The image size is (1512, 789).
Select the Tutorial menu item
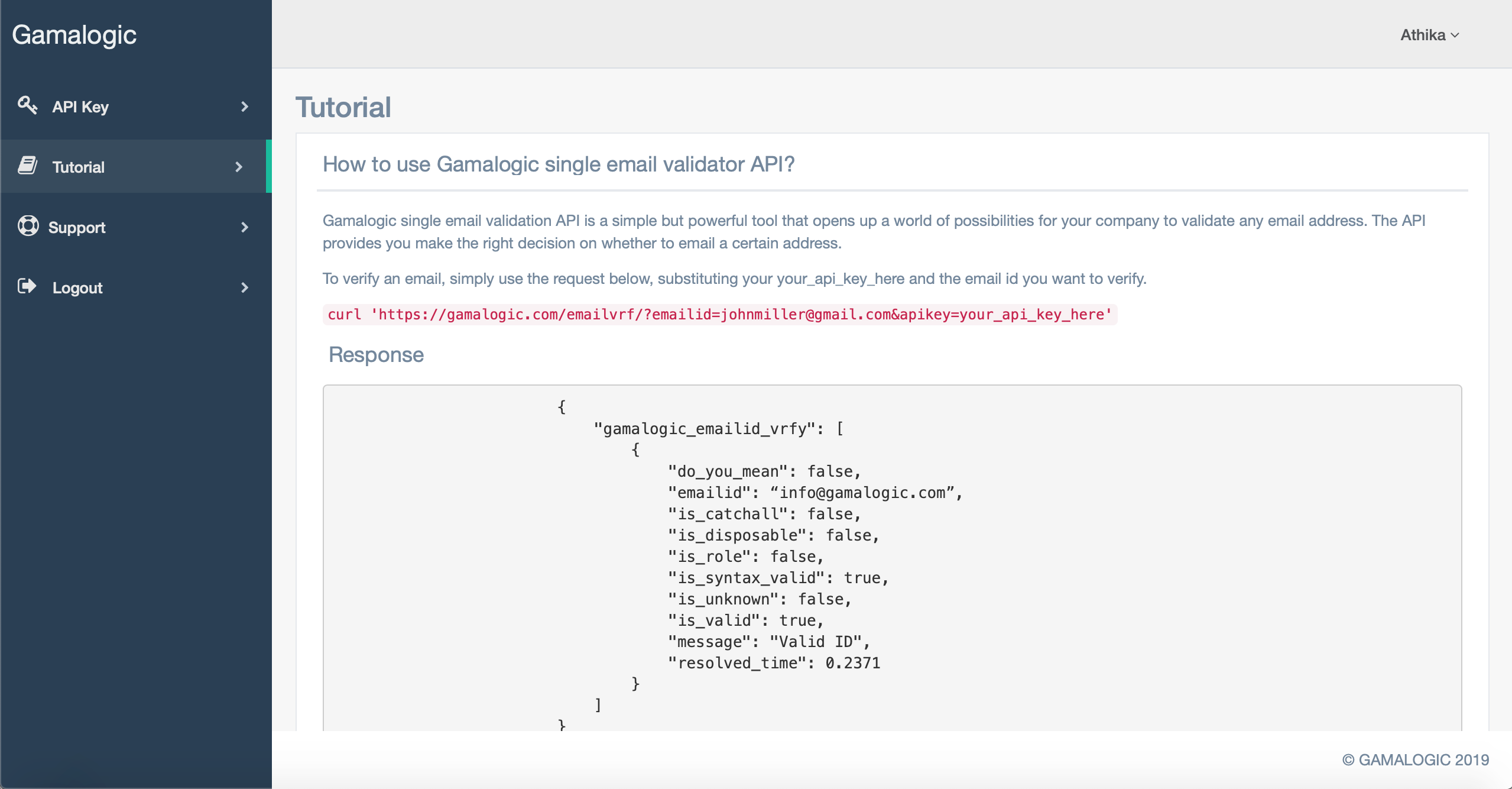pos(78,167)
